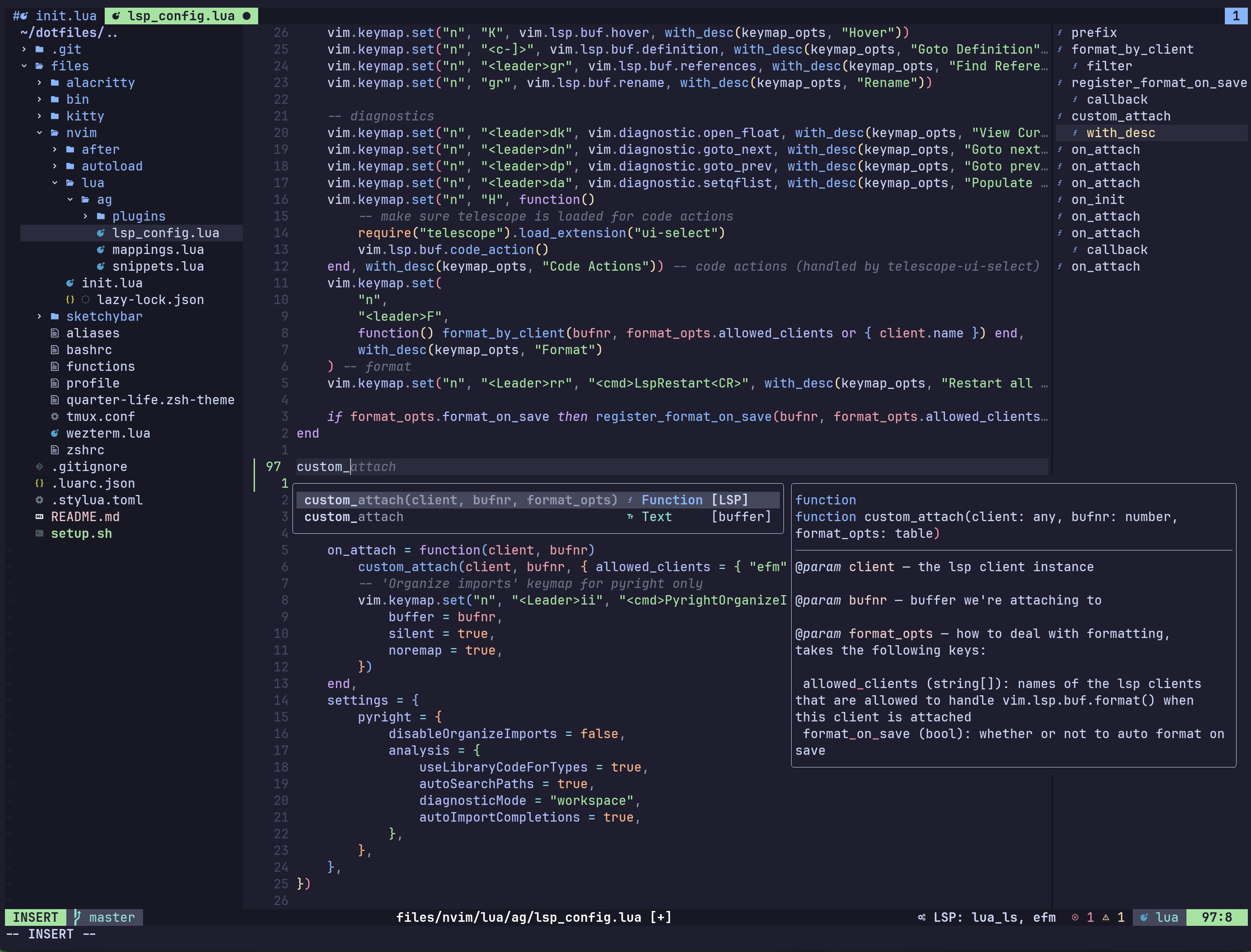Click the sketchybar folder icon
This screenshot has width=1251, height=952.
click(55, 316)
